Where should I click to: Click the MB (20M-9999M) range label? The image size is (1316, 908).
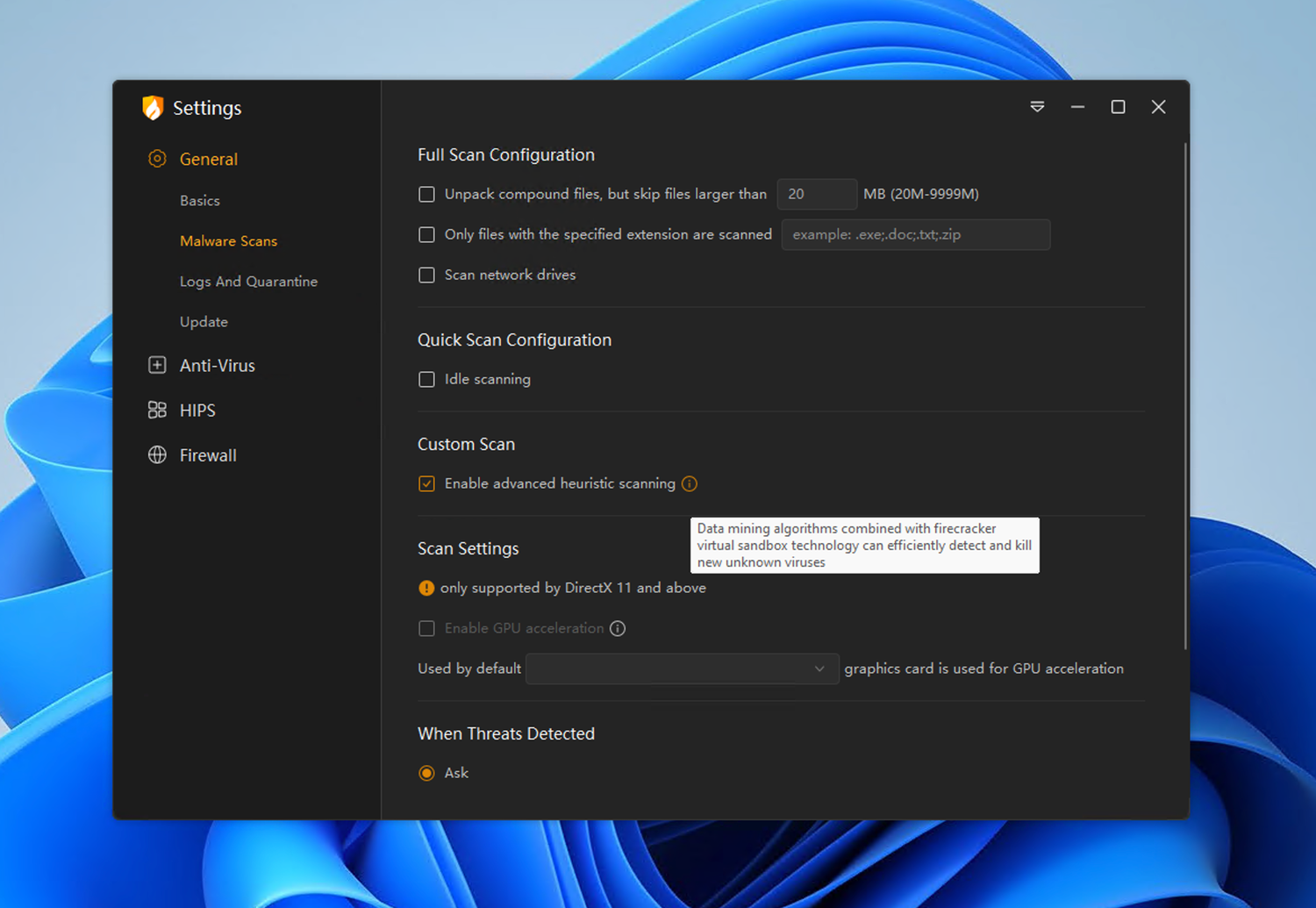(x=921, y=194)
